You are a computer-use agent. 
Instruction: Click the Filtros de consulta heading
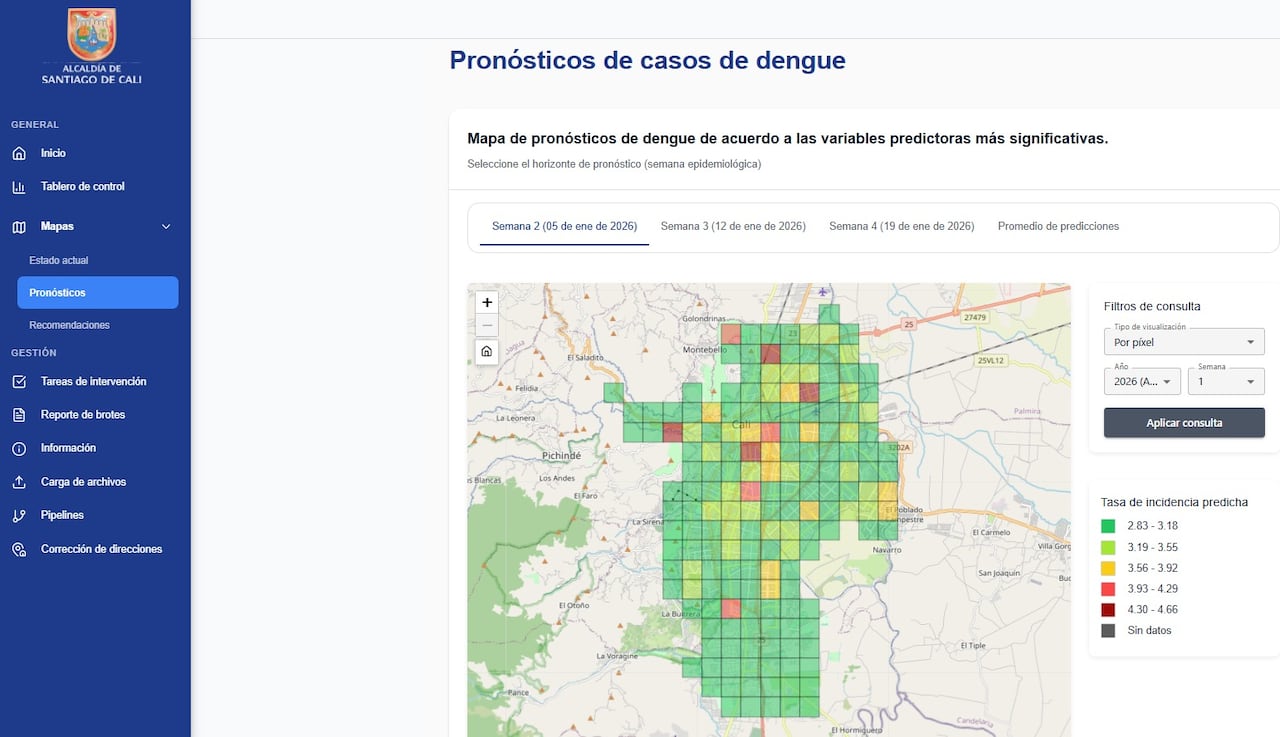(1152, 307)
